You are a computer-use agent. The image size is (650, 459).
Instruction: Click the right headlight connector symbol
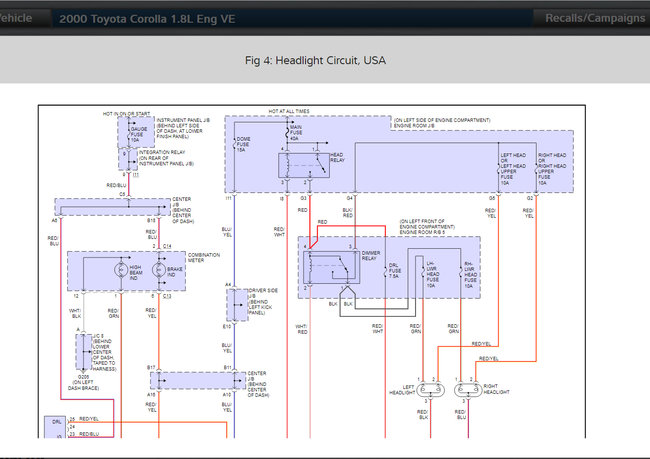click(468, 390)
